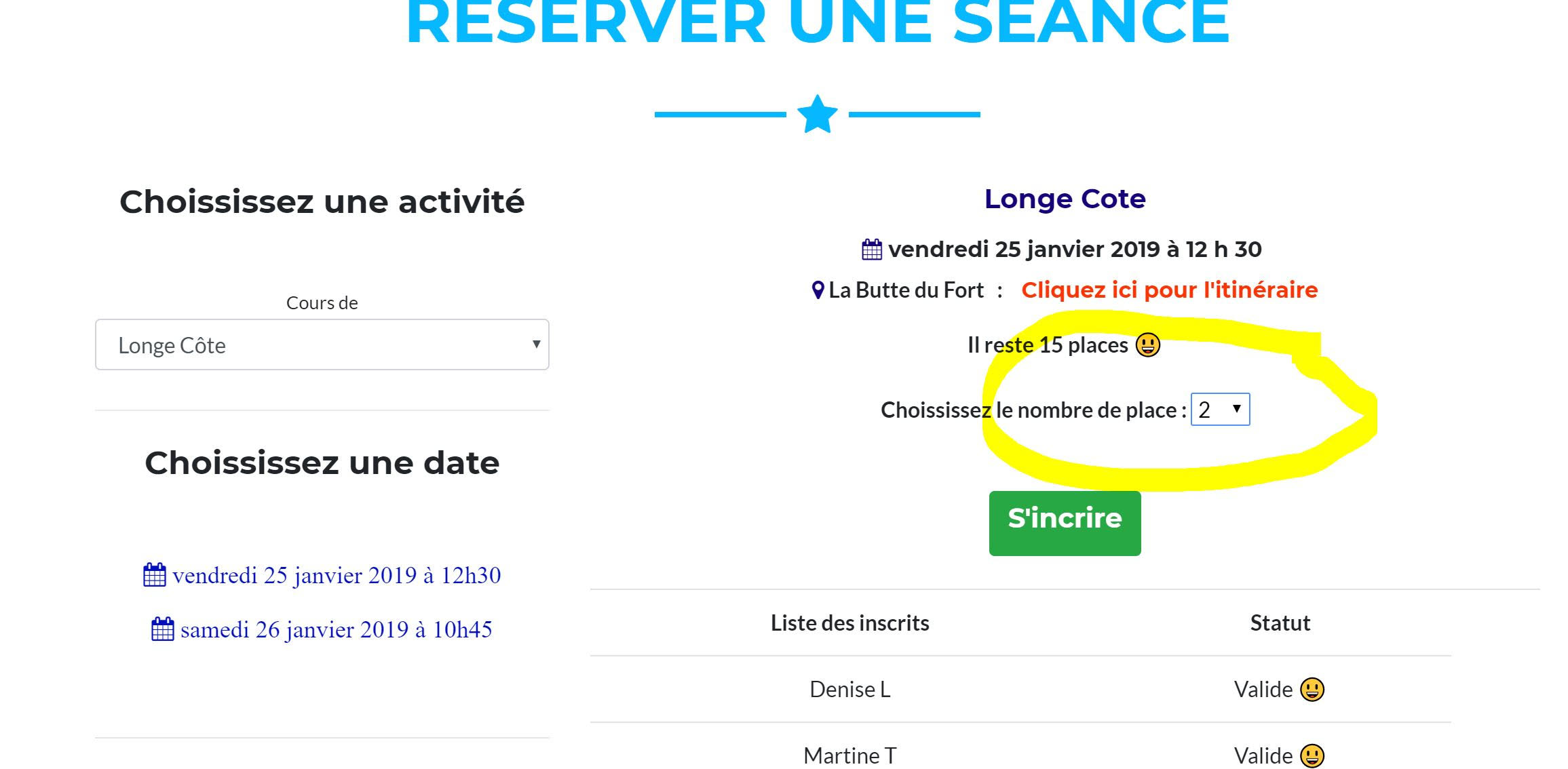
Task: Click the arrow of the Longe Côte select box
Action: (x=536, y=344)
